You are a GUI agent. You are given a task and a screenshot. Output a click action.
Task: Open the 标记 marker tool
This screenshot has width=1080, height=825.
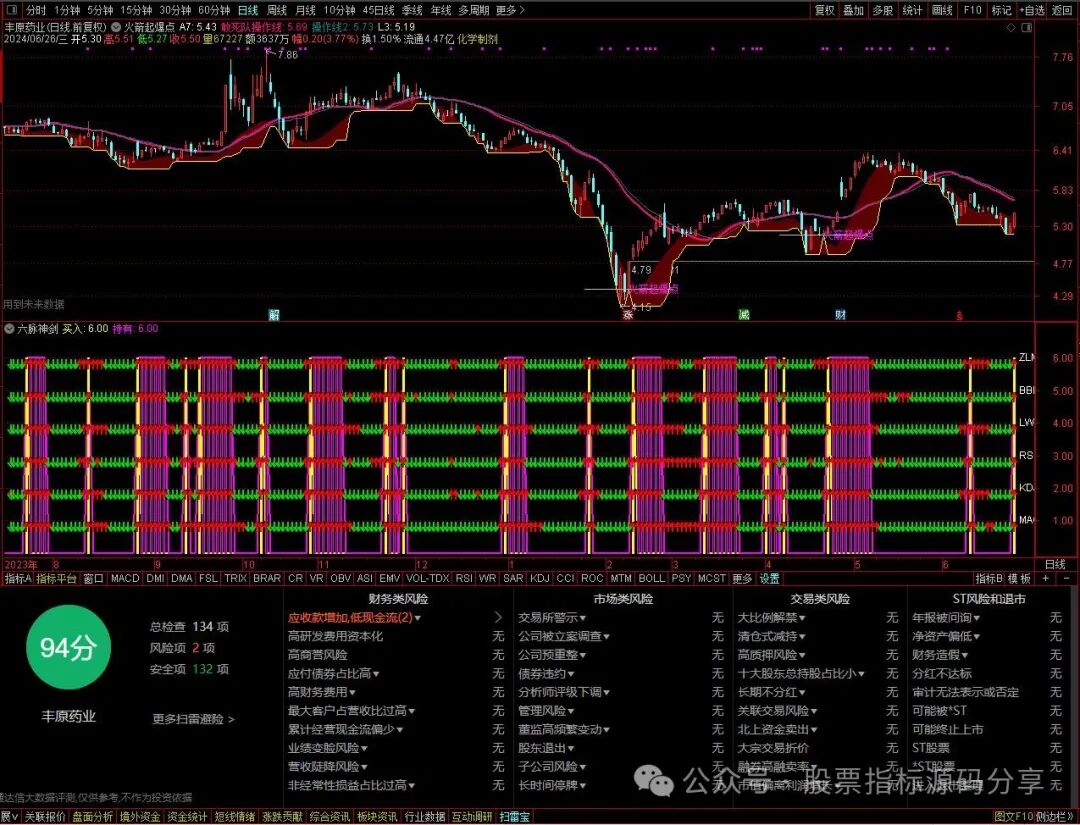pyautogui.click(x=1001, y=10)
